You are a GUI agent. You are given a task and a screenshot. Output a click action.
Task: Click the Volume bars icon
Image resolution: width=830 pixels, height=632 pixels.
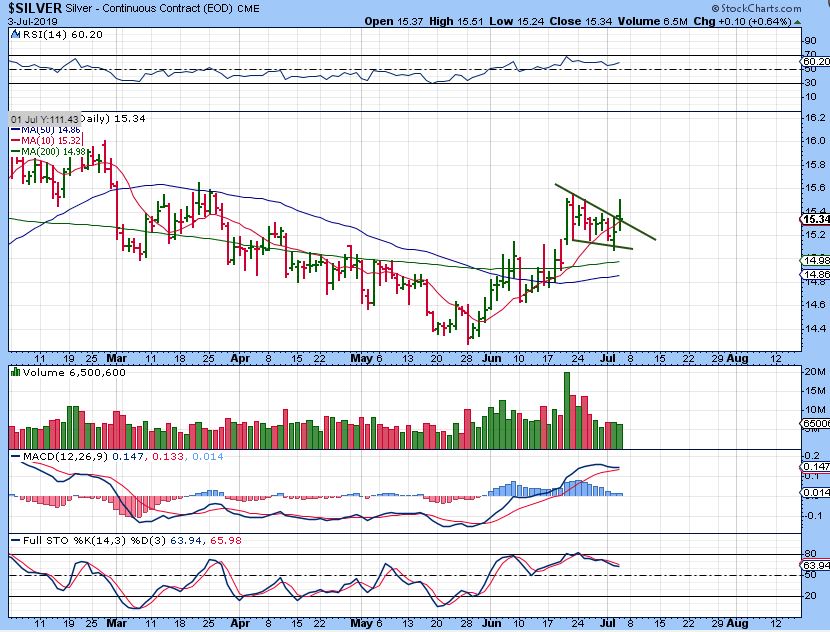click(x=13, y=372)
